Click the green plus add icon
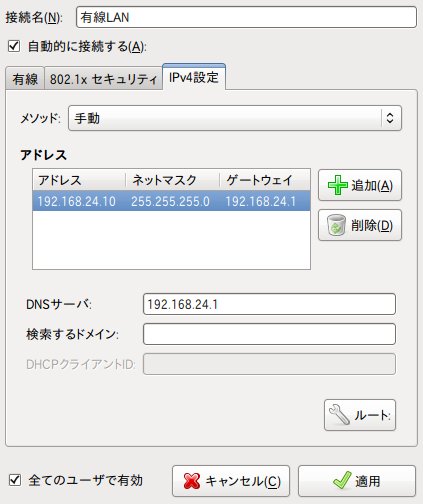This screenshot has width=423, height=504. (338, 185)
